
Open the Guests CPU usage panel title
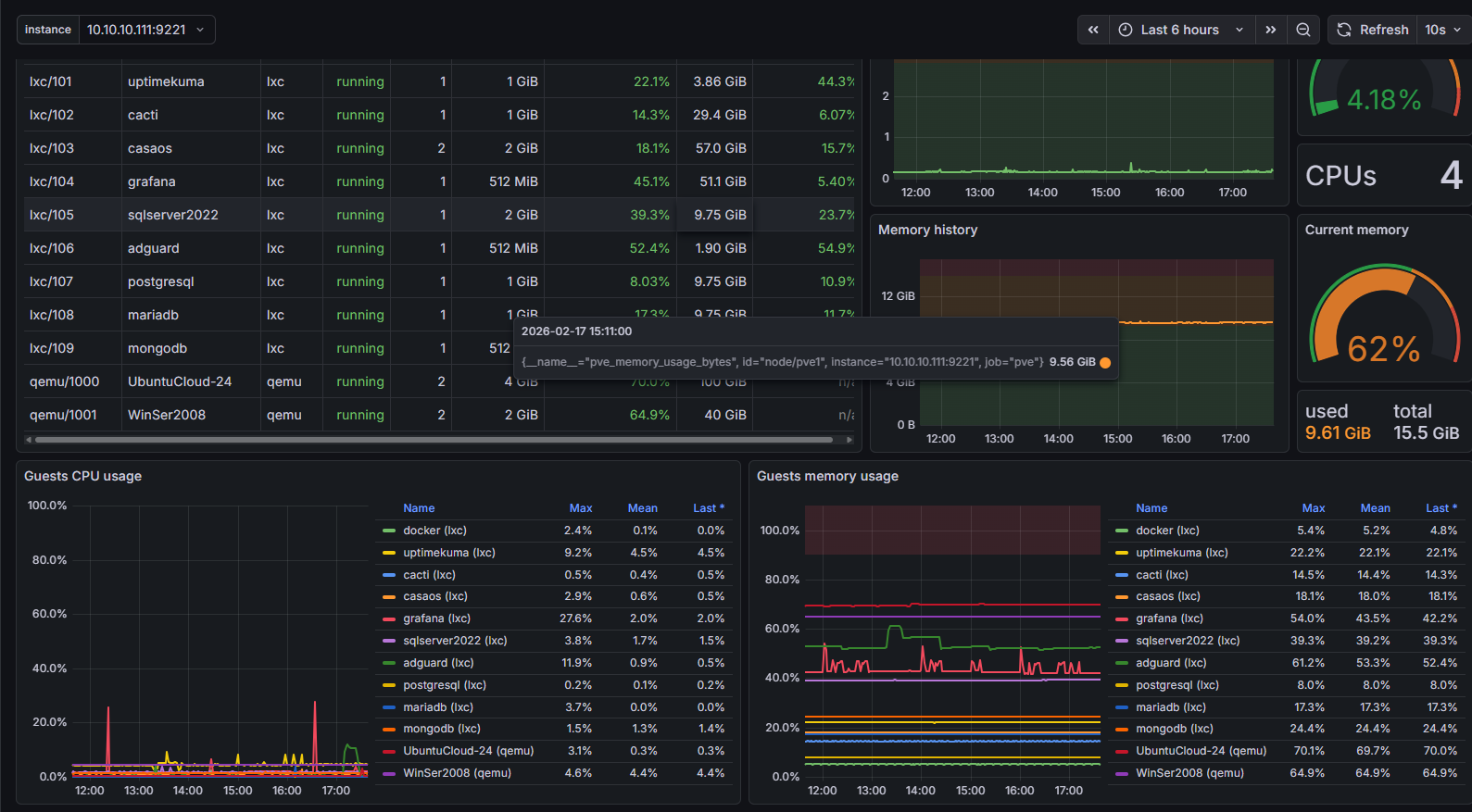click(x=82, y=476)
